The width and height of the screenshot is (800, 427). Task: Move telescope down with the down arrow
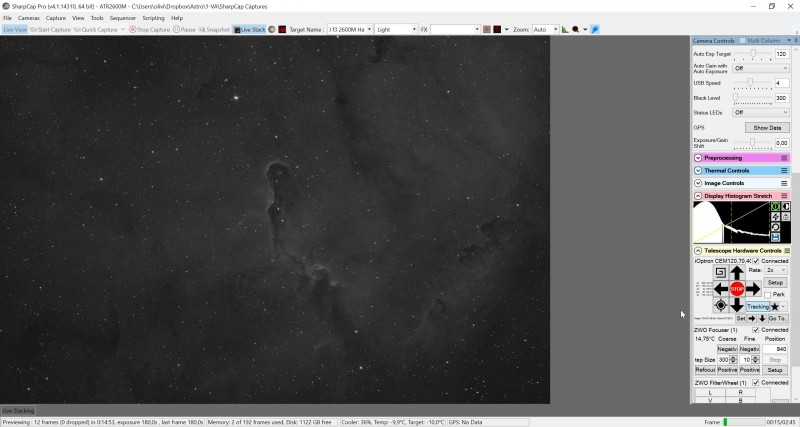[x=737, y=305]
